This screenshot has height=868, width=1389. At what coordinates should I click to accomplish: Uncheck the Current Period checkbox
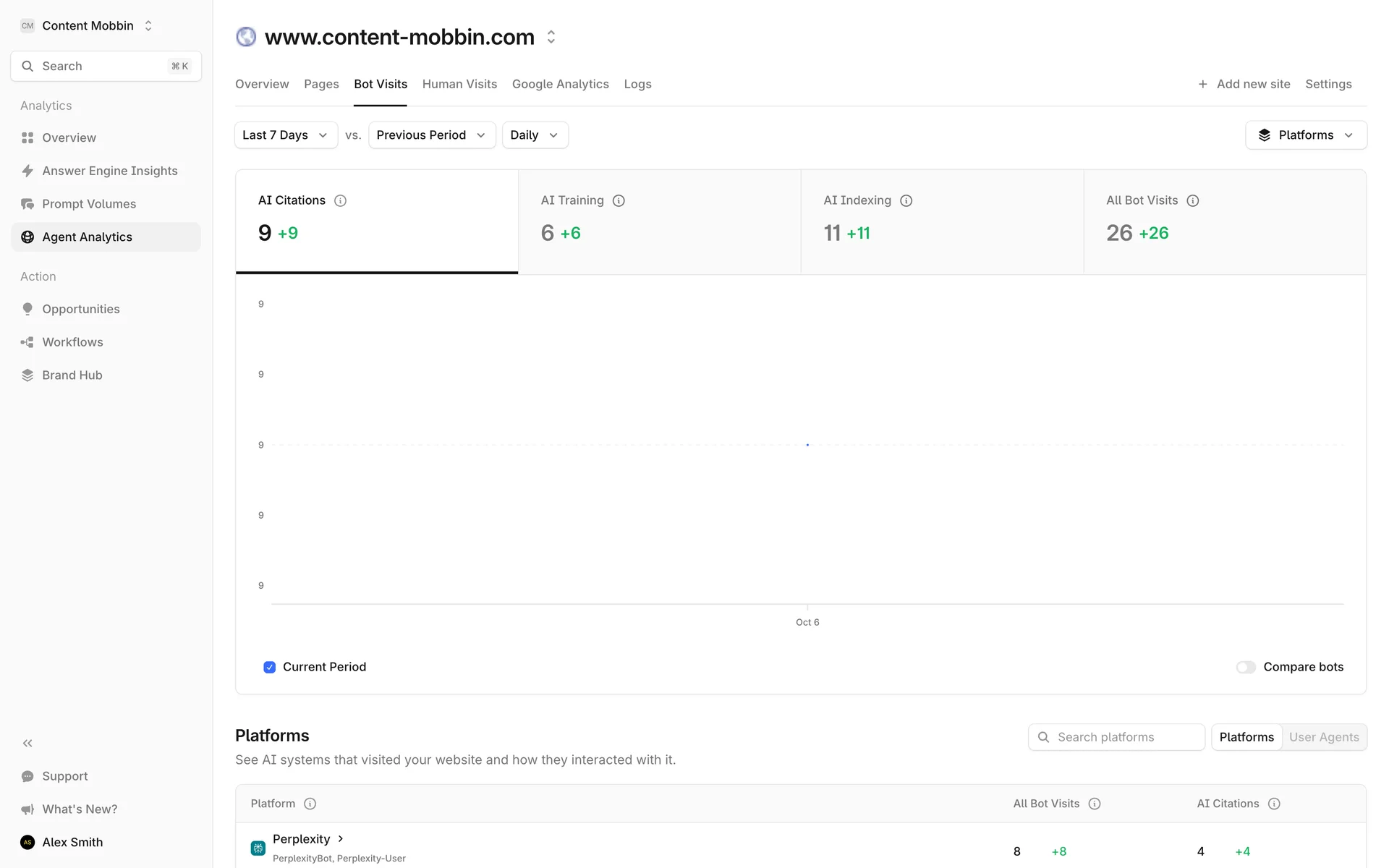point(269,667)
